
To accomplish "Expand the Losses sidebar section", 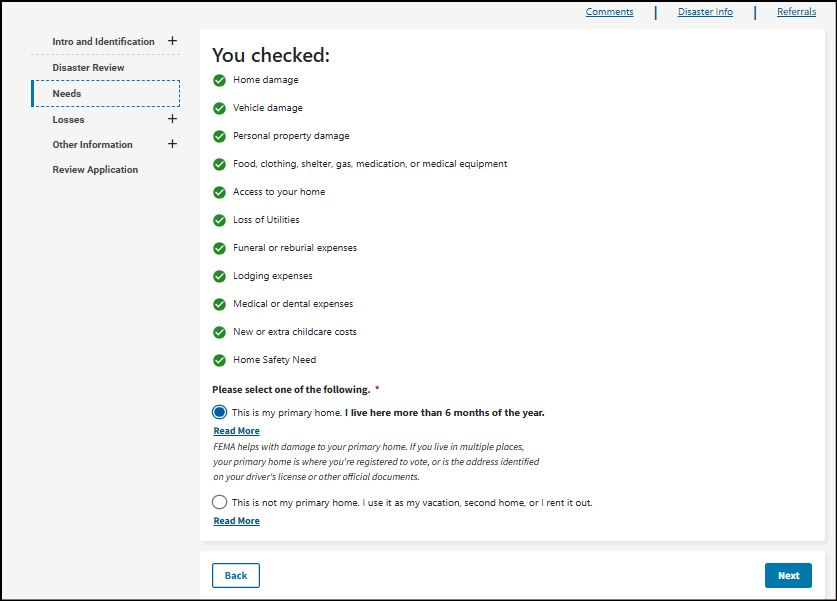I will point(172,119).
